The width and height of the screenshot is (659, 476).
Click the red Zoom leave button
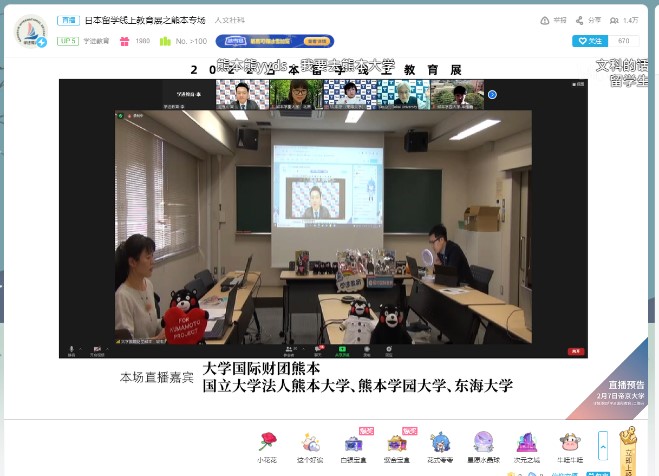click(576, 351)
